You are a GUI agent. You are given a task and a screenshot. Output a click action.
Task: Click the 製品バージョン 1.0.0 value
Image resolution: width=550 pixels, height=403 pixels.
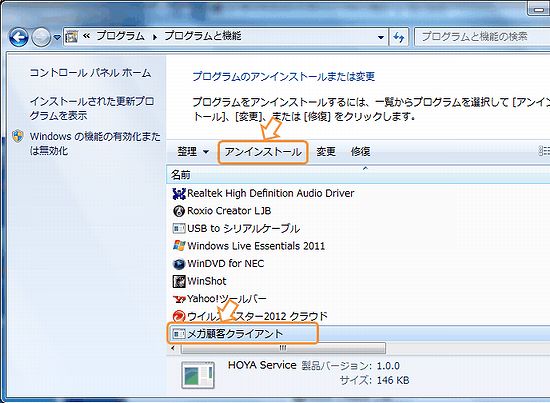point(388,366)
